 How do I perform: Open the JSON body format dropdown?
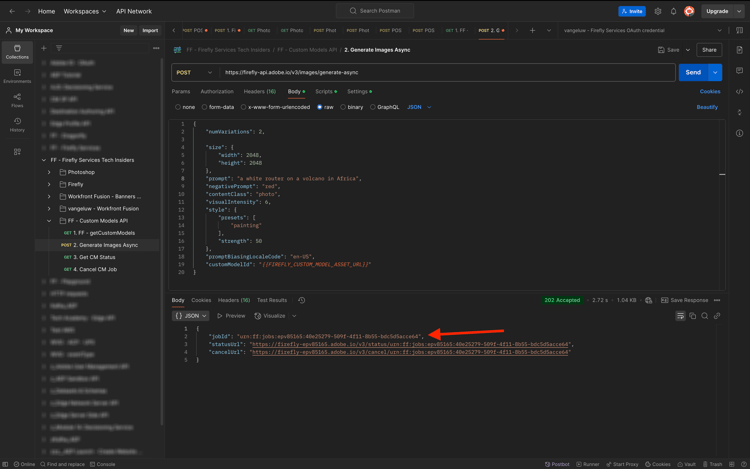click(418, 107)
